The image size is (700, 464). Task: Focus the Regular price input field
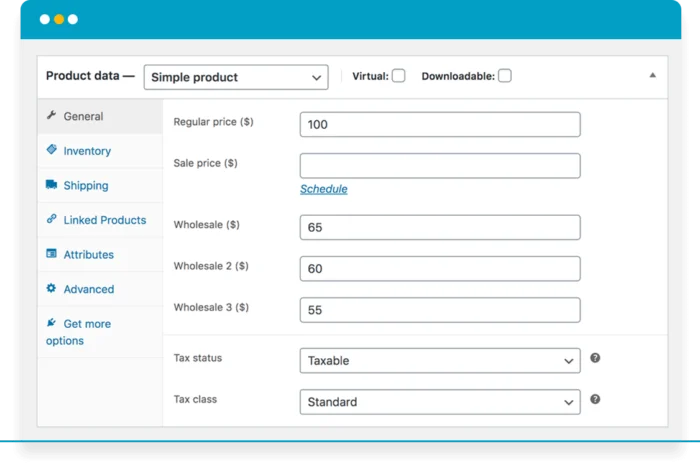[439, 125]
